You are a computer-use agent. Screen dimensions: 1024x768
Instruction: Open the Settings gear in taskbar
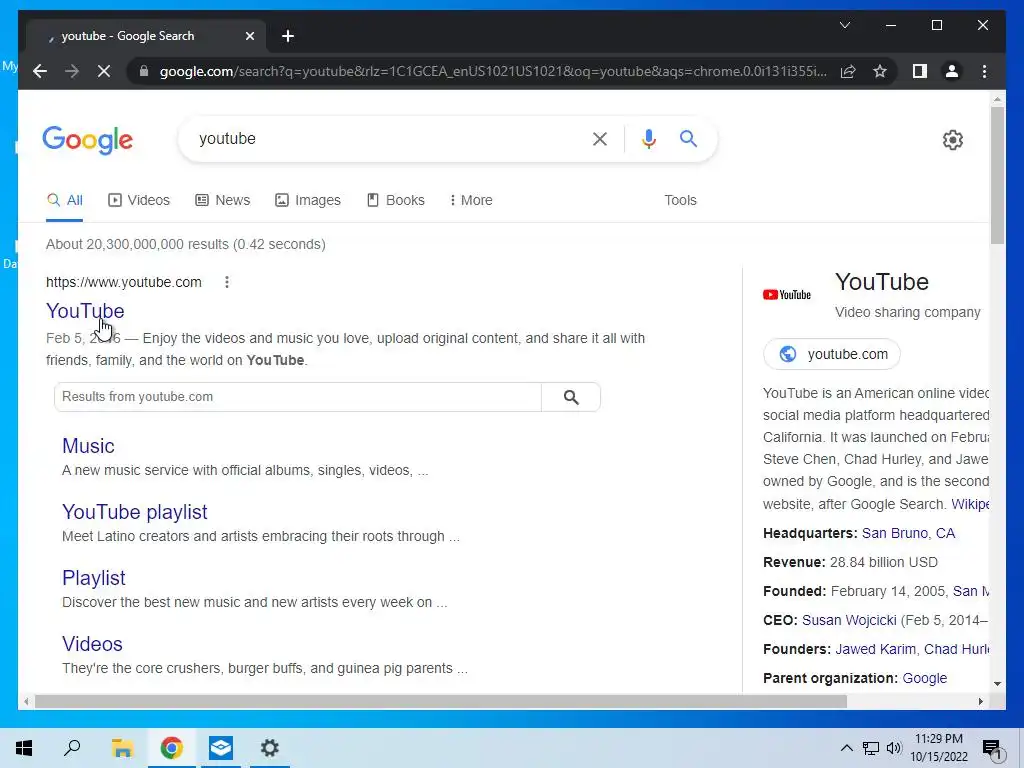[270, 748]
